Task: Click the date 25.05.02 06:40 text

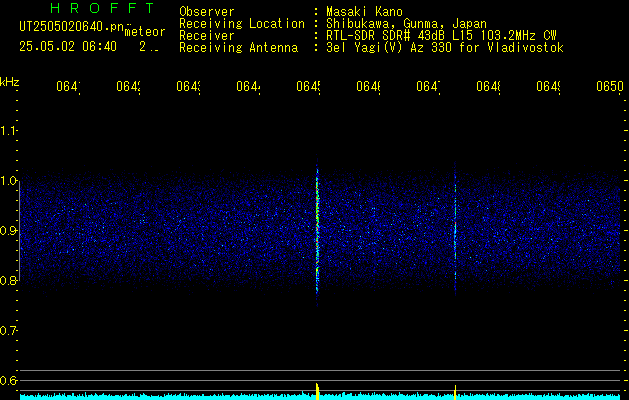Action: click(x=68, y=47)
